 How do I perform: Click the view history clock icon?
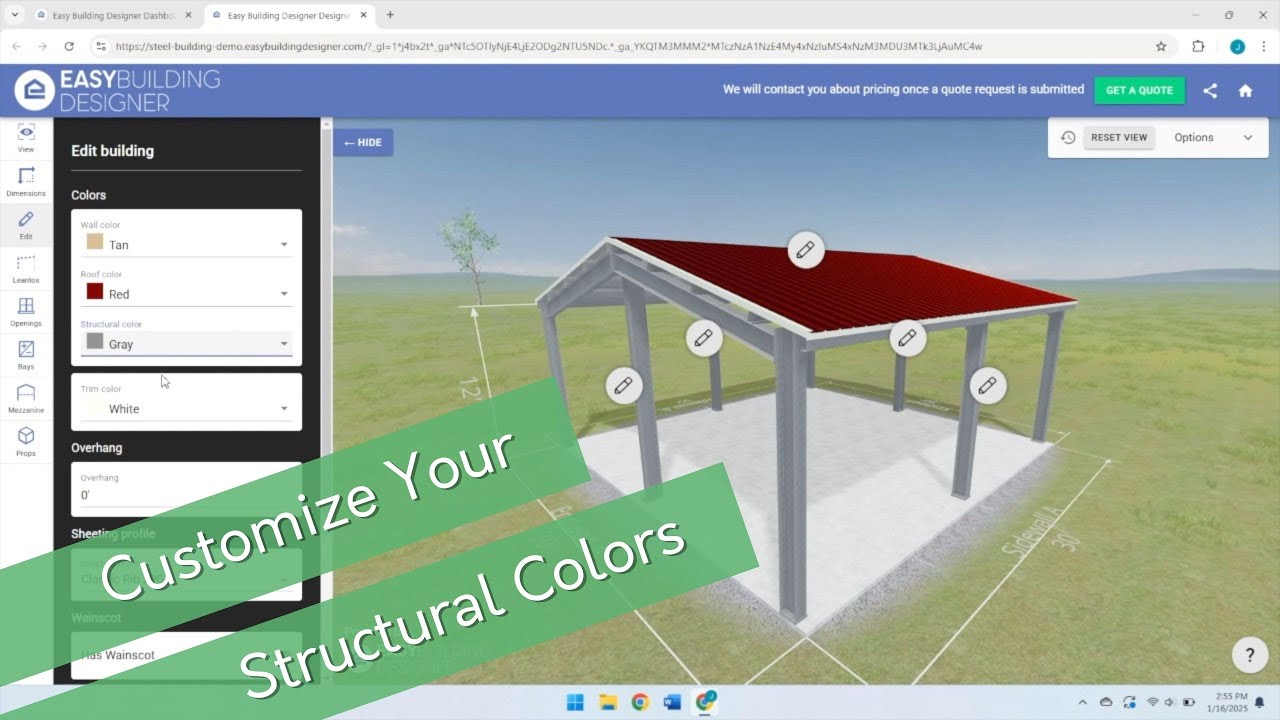click(x=1068, y=138)
